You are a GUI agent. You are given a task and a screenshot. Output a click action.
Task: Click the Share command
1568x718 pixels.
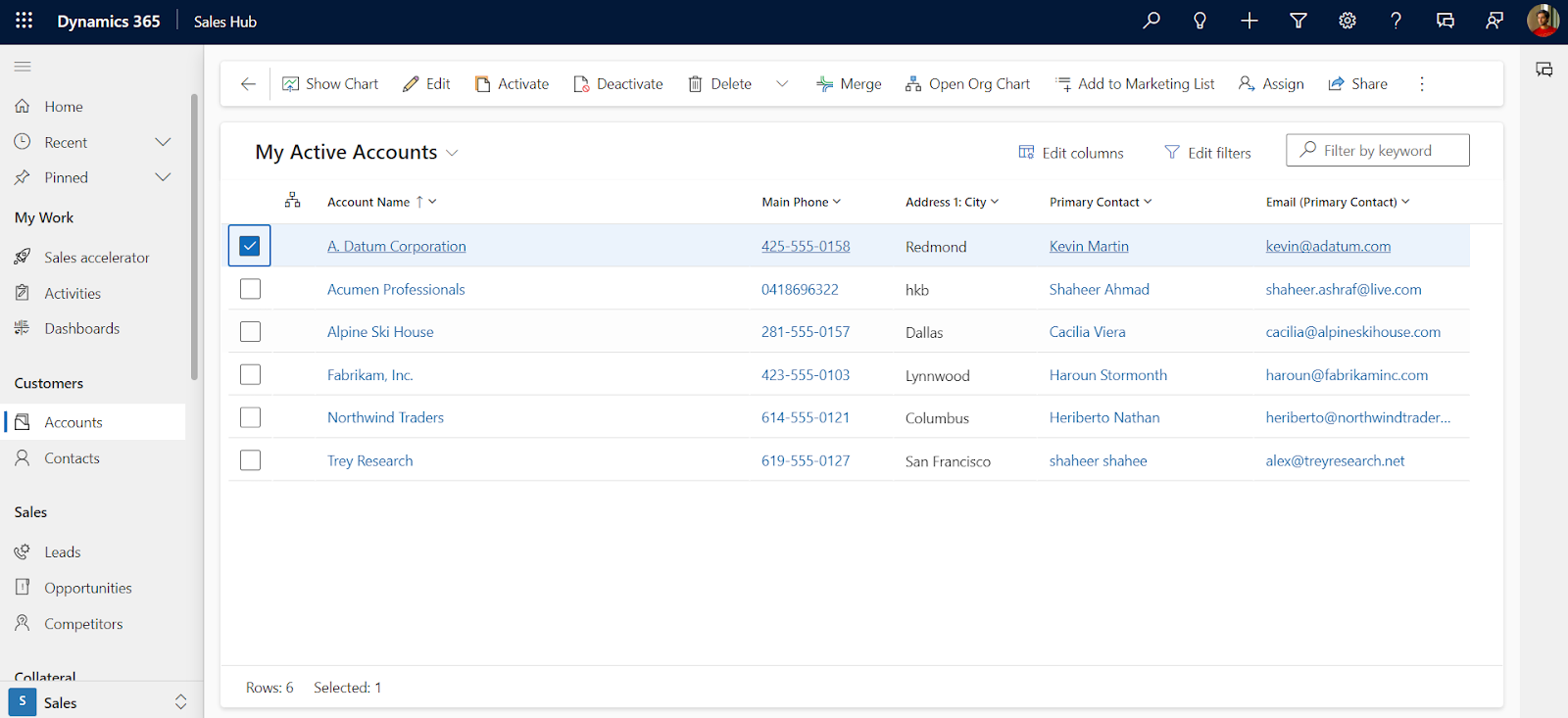pyautogui.click(x=1357, y=84)
